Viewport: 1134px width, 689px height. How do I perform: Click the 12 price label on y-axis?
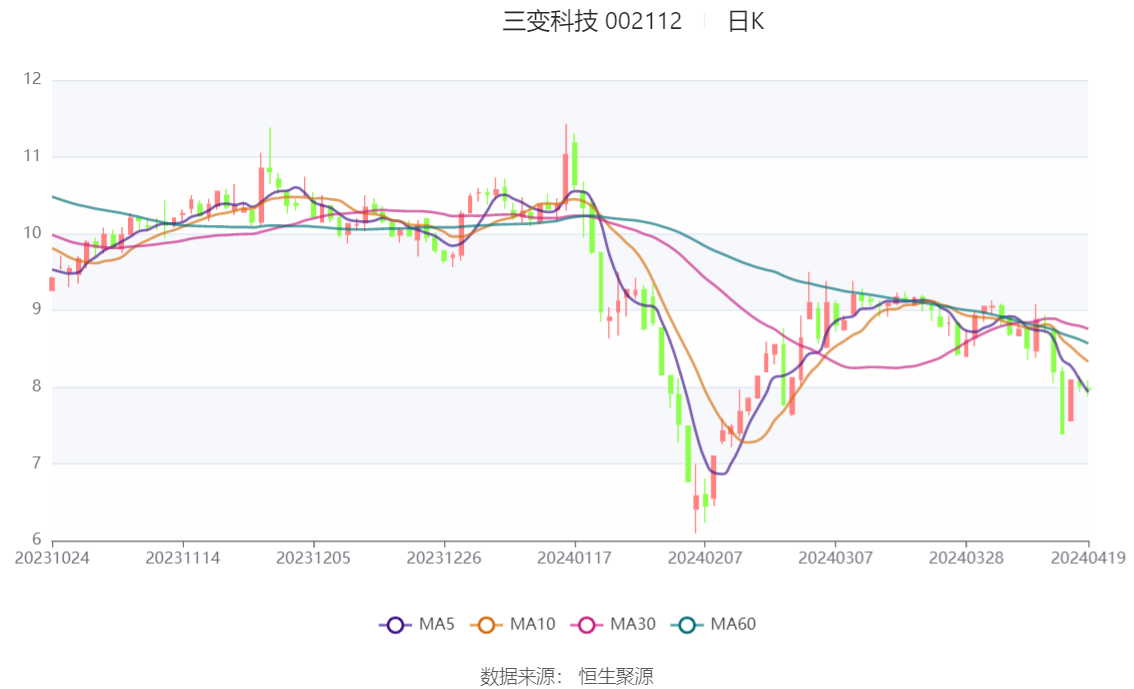pyautogui.click(x=33, y=79)
